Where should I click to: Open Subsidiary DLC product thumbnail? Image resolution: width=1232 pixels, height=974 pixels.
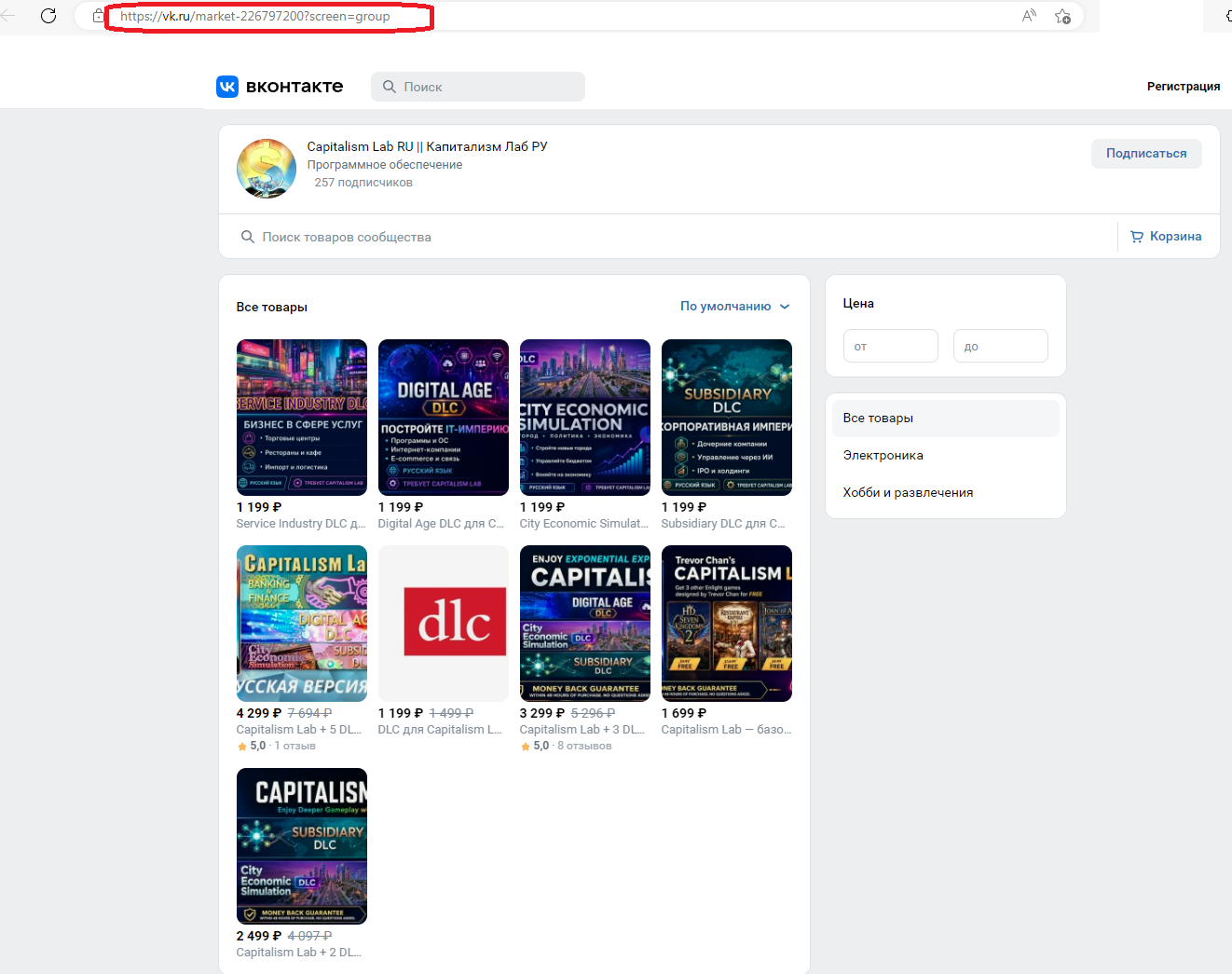tap(727, 418)
